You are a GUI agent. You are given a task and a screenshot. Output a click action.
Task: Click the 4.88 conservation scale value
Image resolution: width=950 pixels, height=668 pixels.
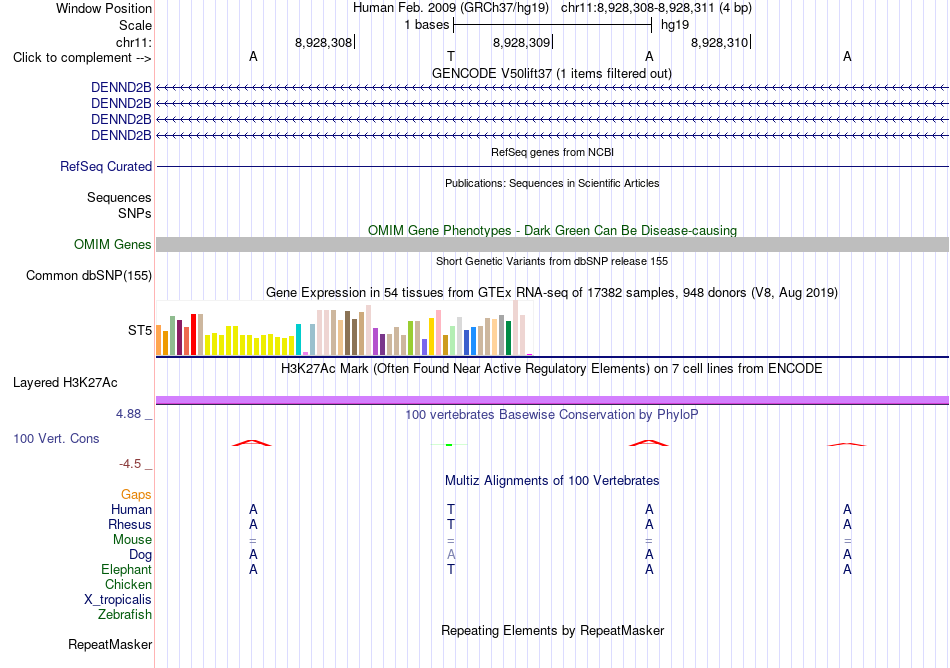tap(128, 414)
